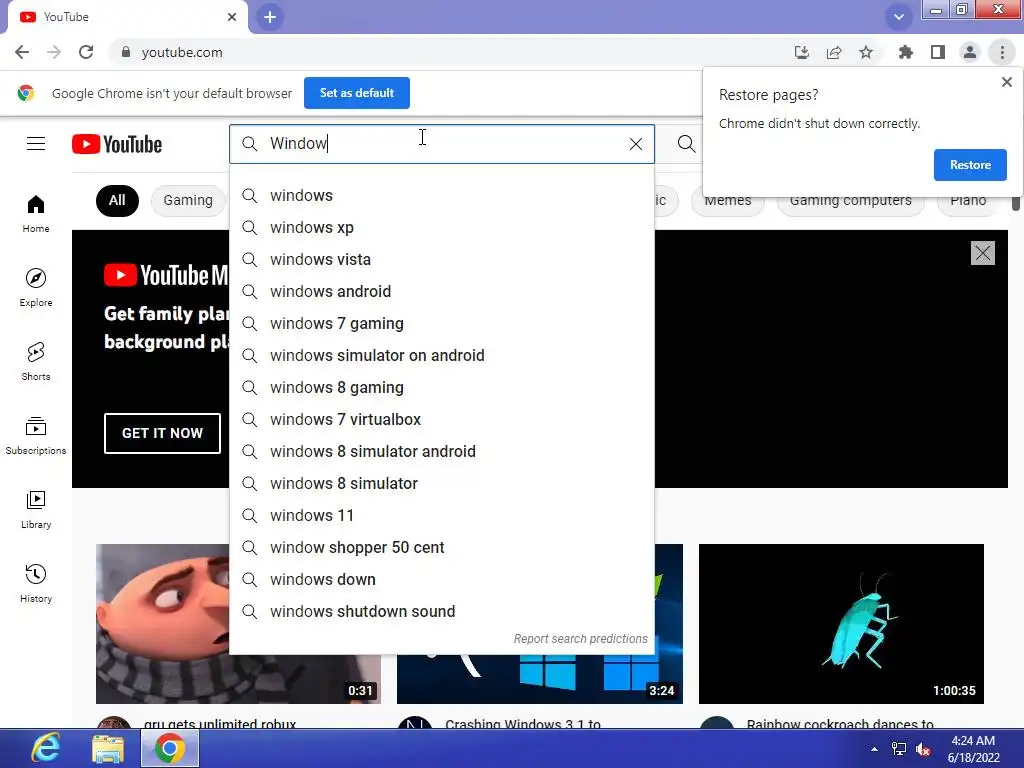This screenshot has width=1024, height=768.
Task: Bookmark this page with star icon
Action: pyautogui.click(x=866, y=52)
